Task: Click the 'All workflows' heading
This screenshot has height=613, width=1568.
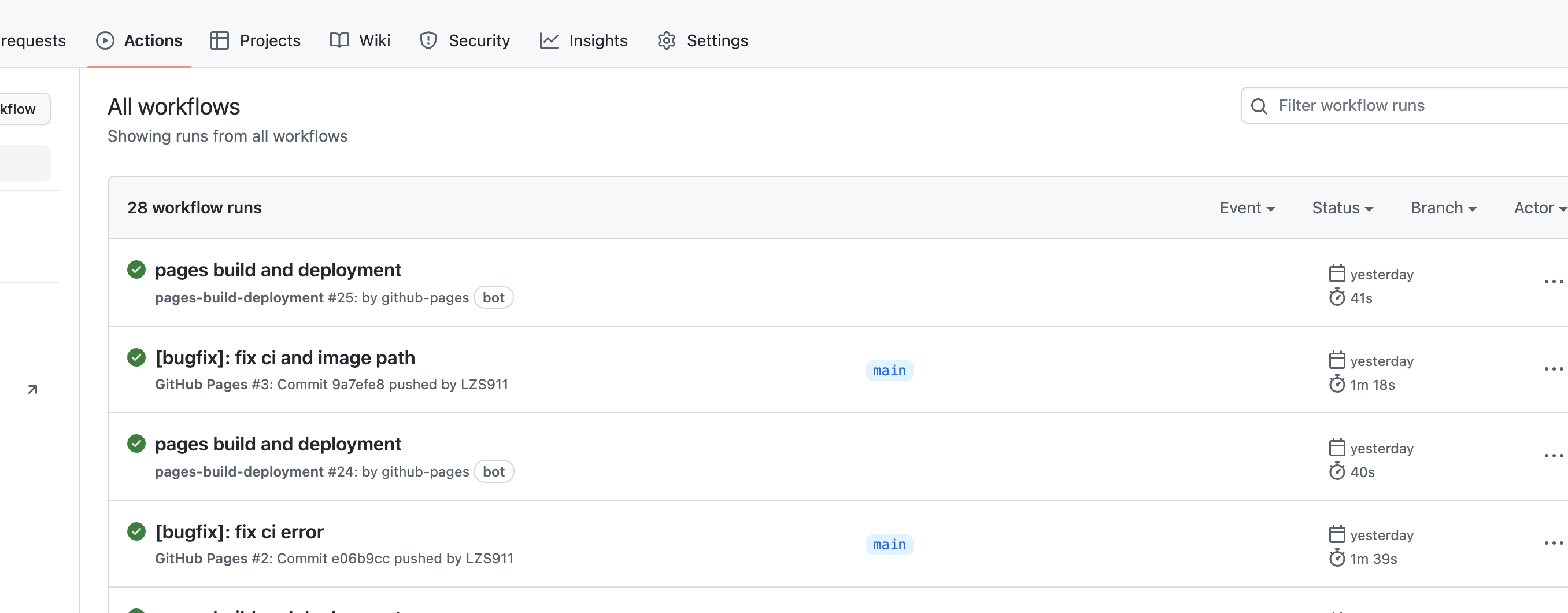Action: (173, 106)
